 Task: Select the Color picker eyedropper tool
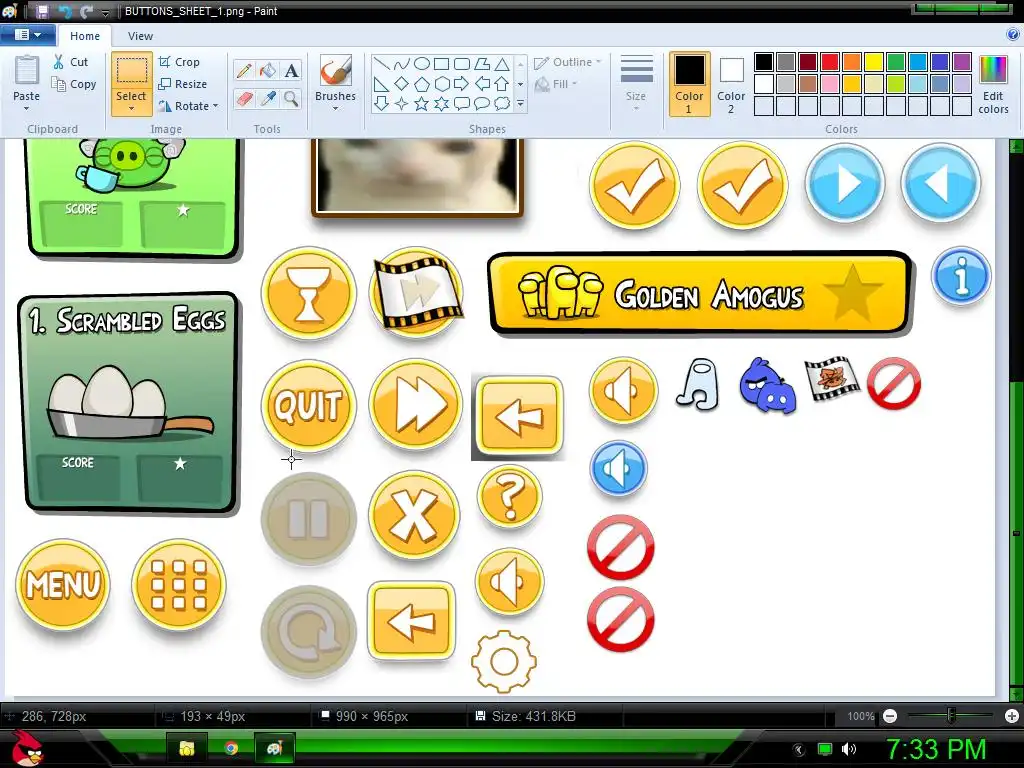point(268,99)
